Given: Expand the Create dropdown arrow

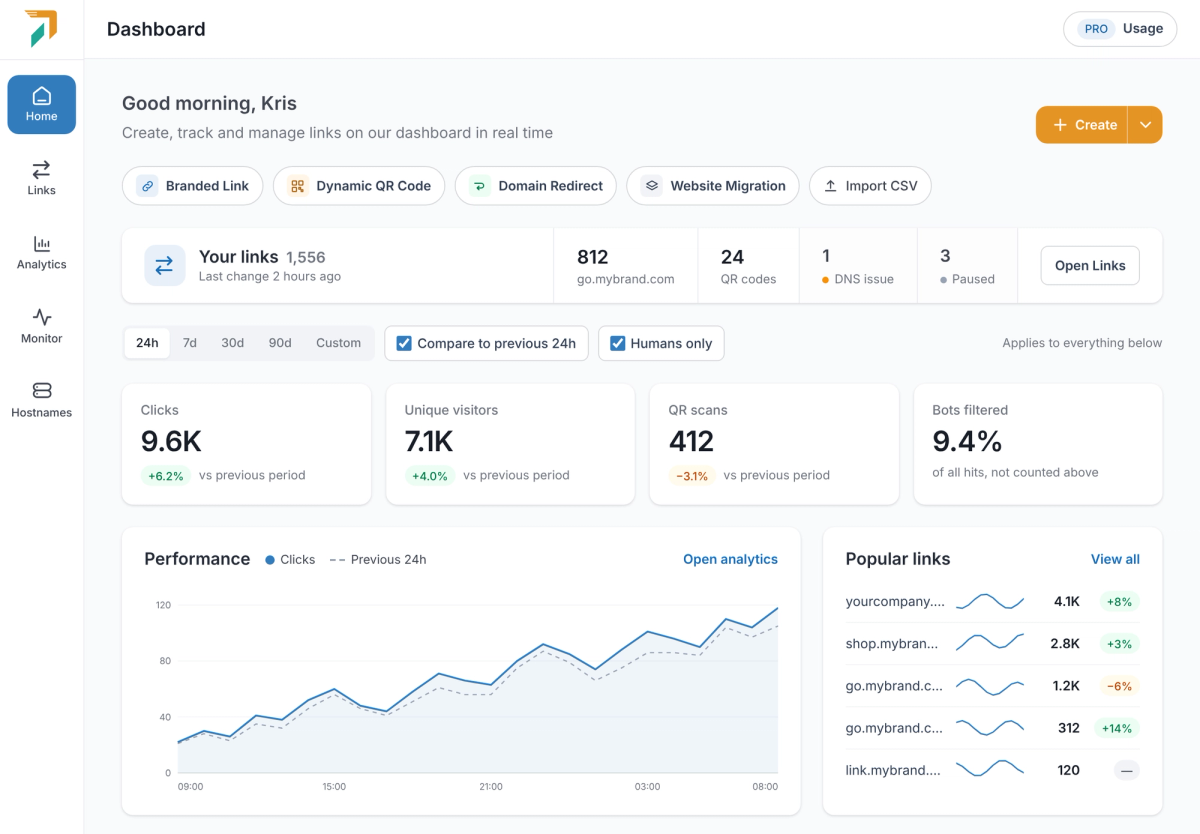Looking at the screenshot, I should 1145,125.
